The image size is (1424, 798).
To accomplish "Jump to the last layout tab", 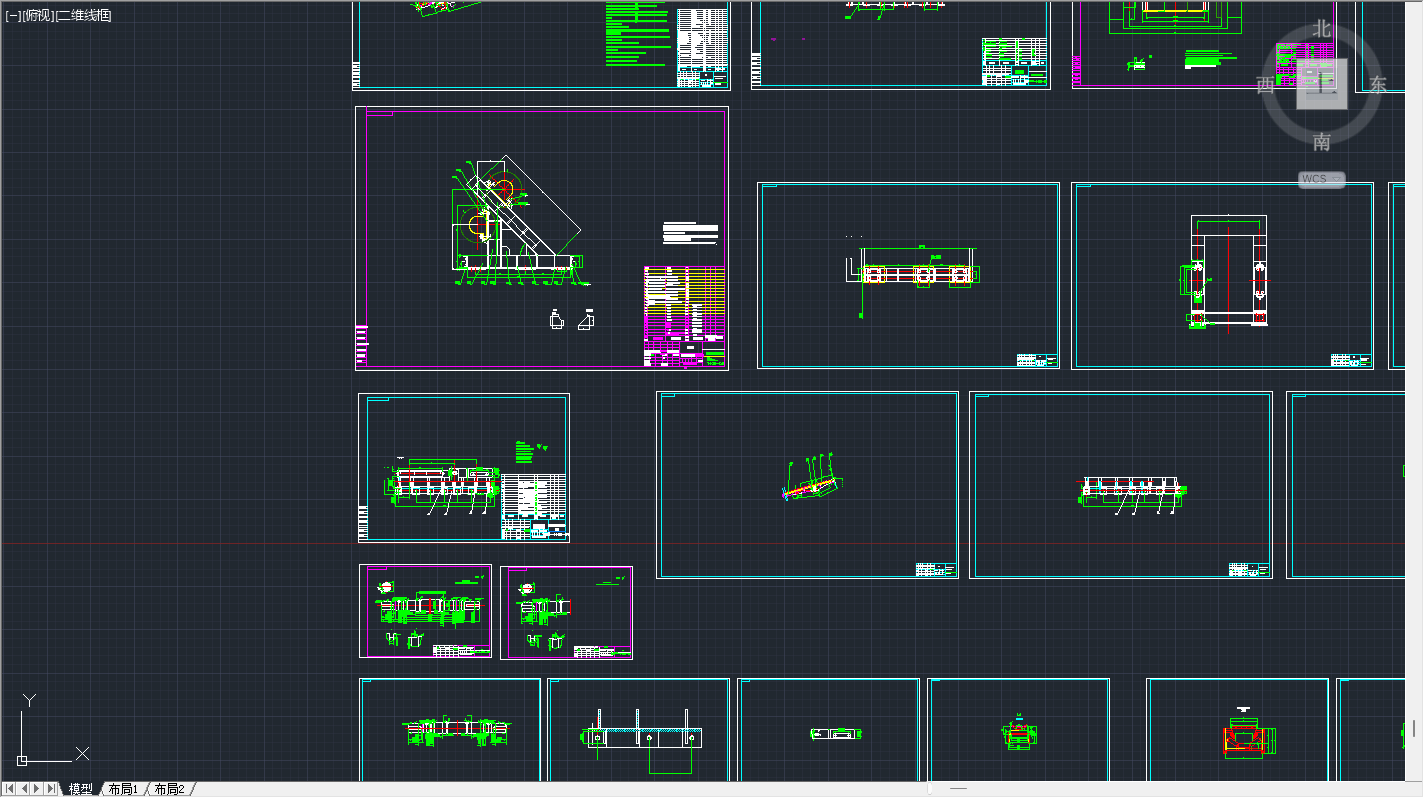I will [x=51, y=789].
